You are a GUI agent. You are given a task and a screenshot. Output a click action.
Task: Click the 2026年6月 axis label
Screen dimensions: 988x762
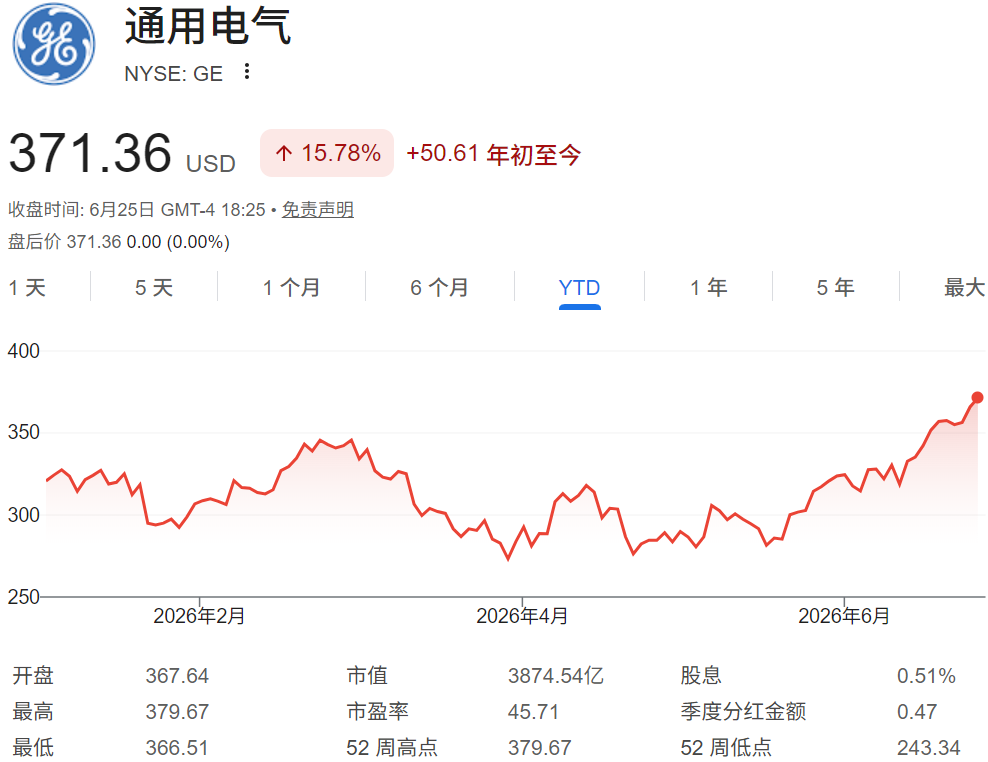tap(844, 616)
